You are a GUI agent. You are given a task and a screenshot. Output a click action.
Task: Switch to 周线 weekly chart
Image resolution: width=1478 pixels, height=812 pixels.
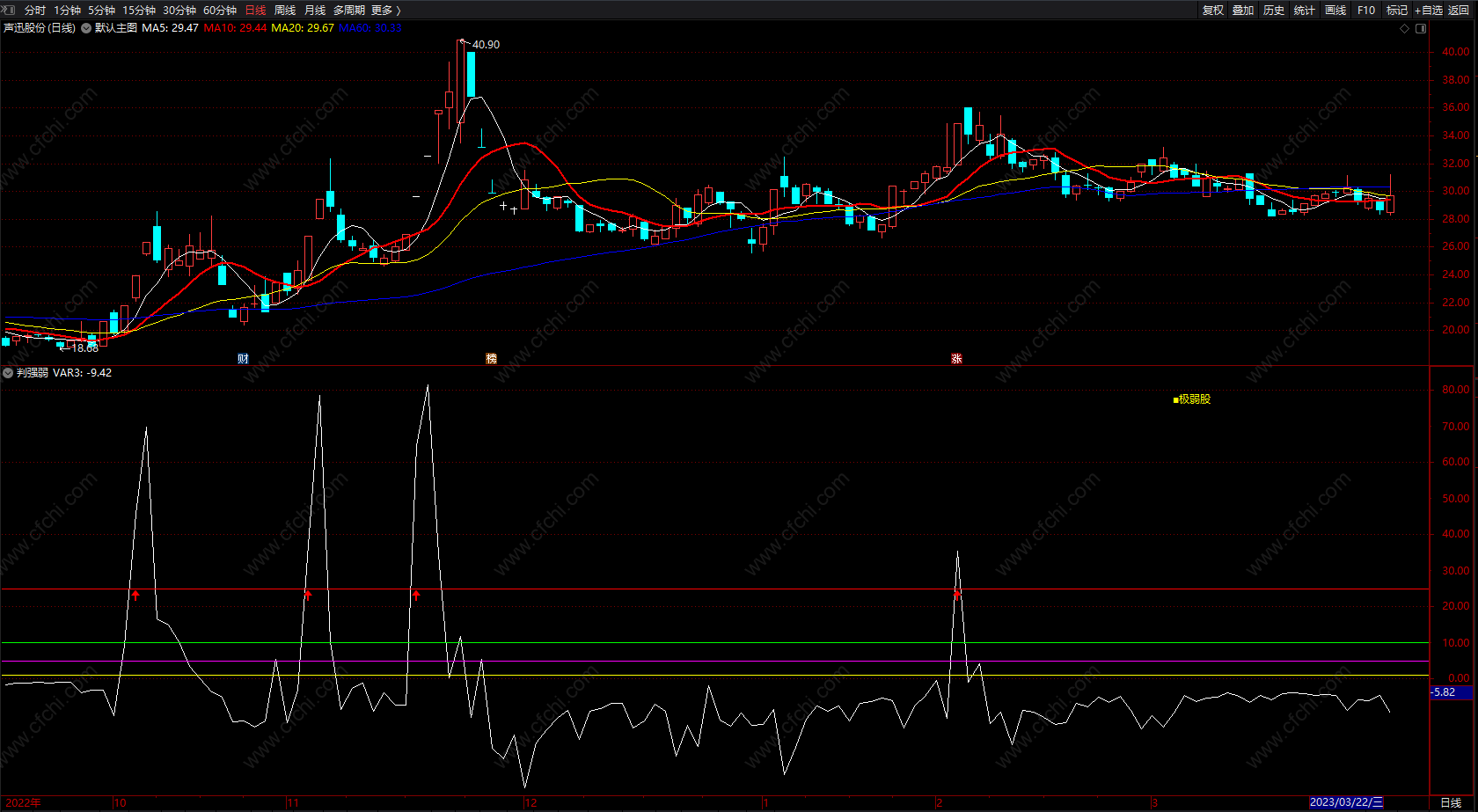[x=285, y=10]
